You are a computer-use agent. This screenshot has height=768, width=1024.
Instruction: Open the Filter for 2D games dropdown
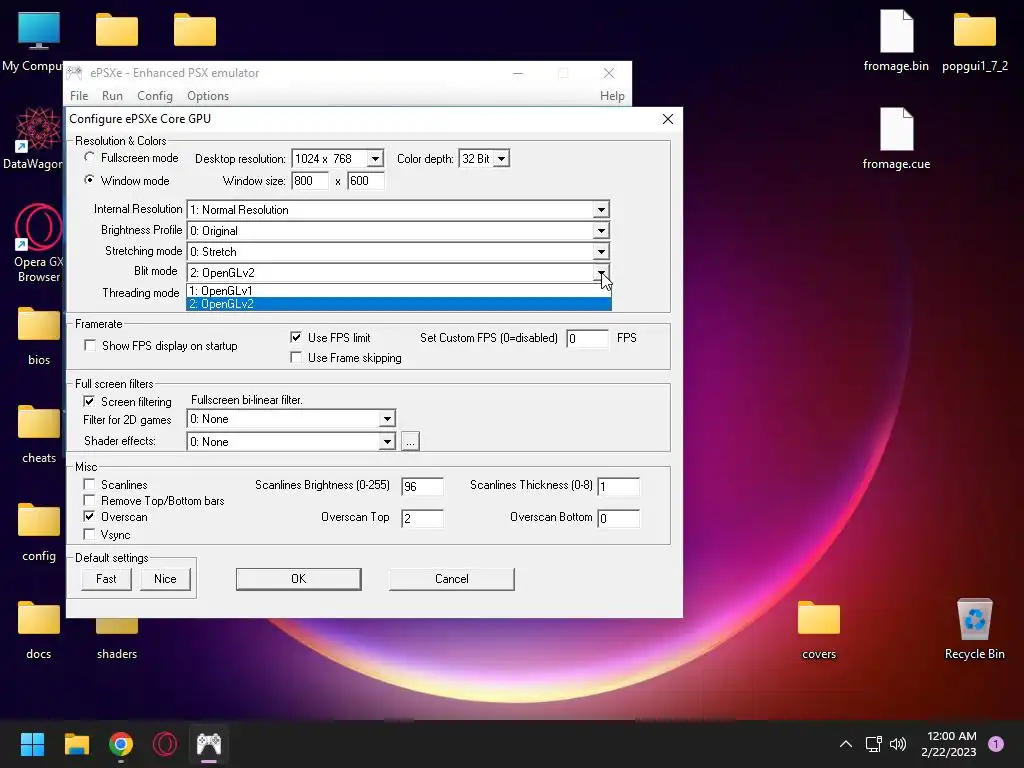point(387,419)
